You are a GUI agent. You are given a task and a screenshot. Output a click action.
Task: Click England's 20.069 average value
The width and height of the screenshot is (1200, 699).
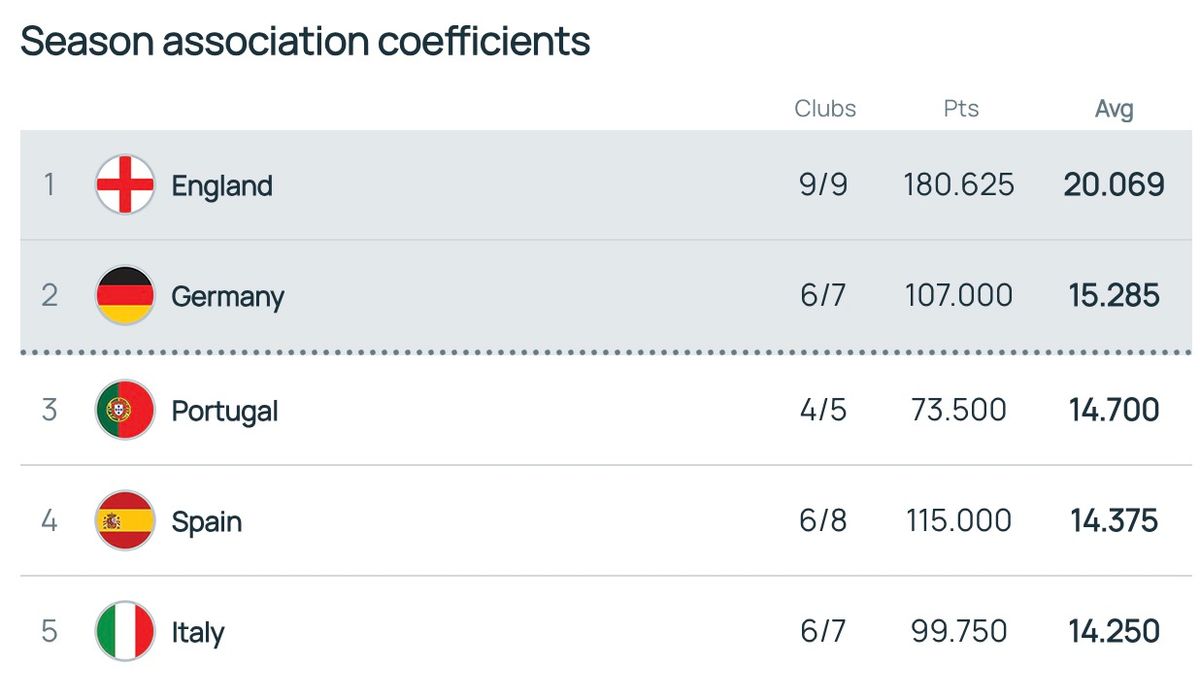click(1114, 185)
